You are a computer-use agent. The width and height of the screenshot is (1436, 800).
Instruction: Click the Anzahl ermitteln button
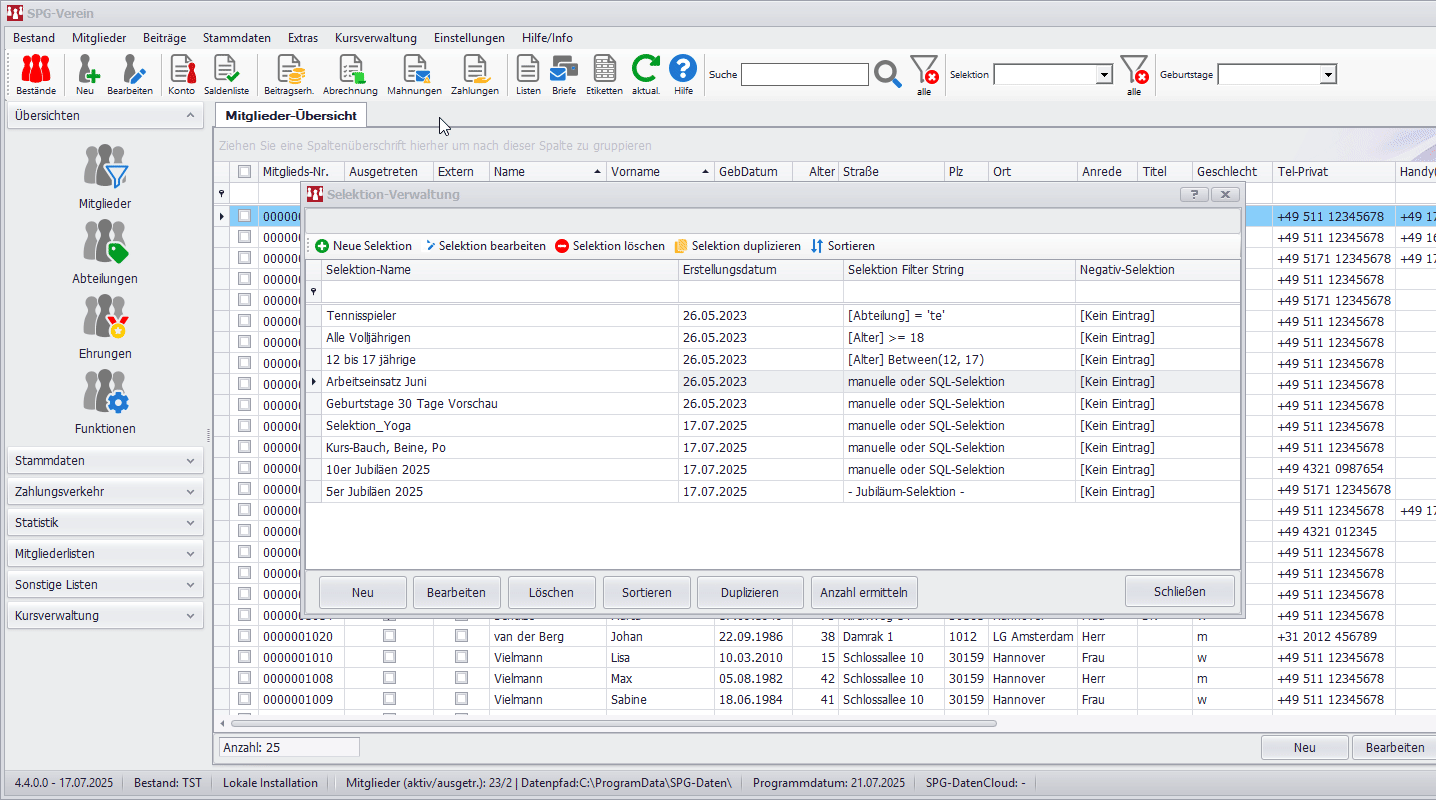863,592
